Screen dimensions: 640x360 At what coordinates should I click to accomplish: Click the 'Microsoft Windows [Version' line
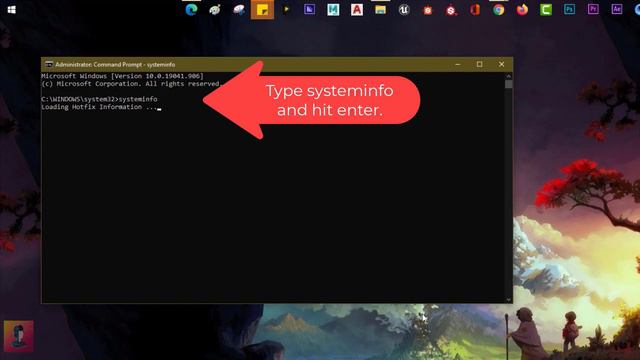point(122,76)
